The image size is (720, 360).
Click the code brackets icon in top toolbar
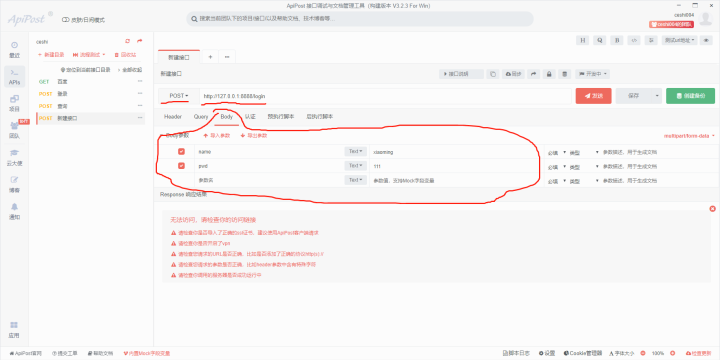[634, 40]
